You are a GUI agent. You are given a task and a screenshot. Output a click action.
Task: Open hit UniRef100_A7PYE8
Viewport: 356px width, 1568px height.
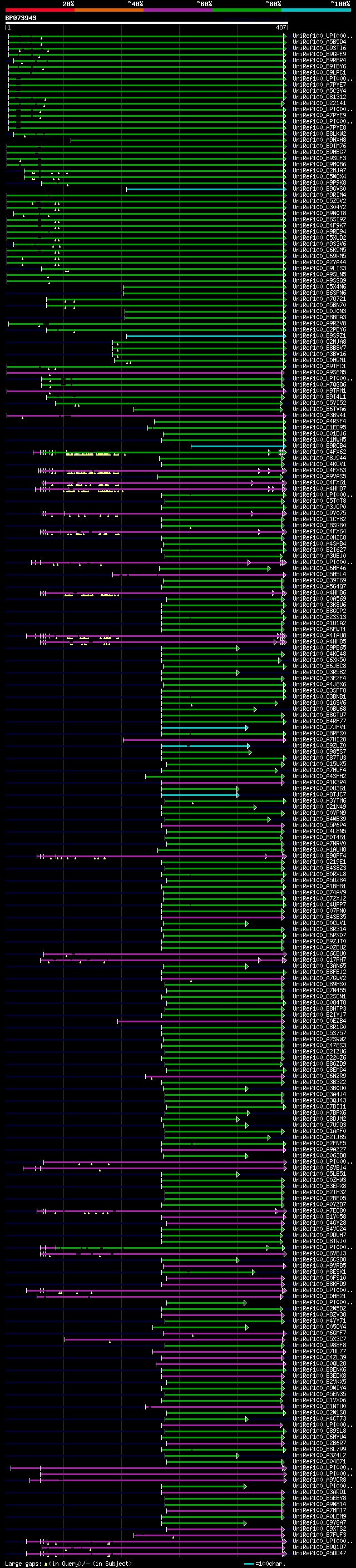[x=319, y=127]
